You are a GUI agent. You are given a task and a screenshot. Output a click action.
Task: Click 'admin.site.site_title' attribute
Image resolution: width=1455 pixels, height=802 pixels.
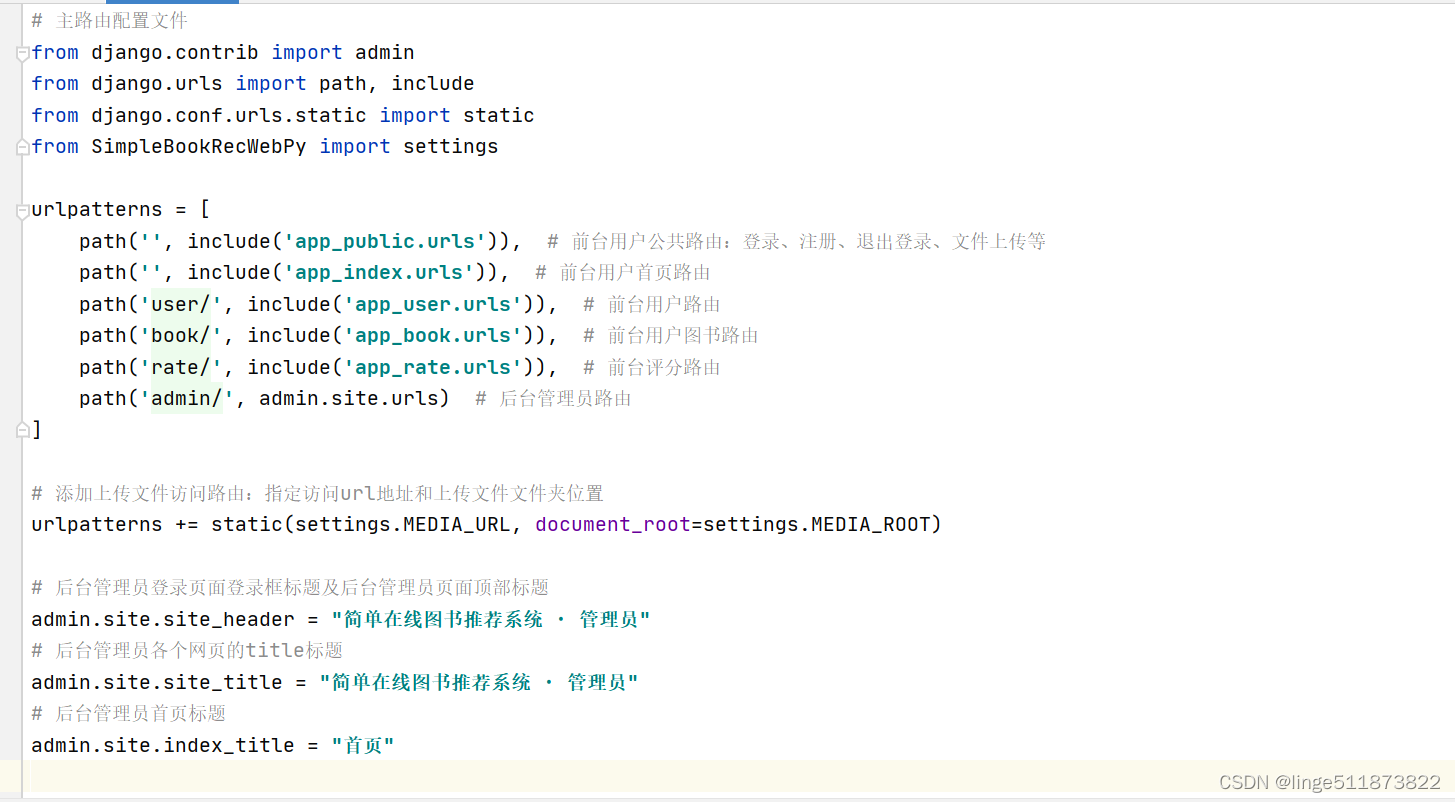coord(157,682)
